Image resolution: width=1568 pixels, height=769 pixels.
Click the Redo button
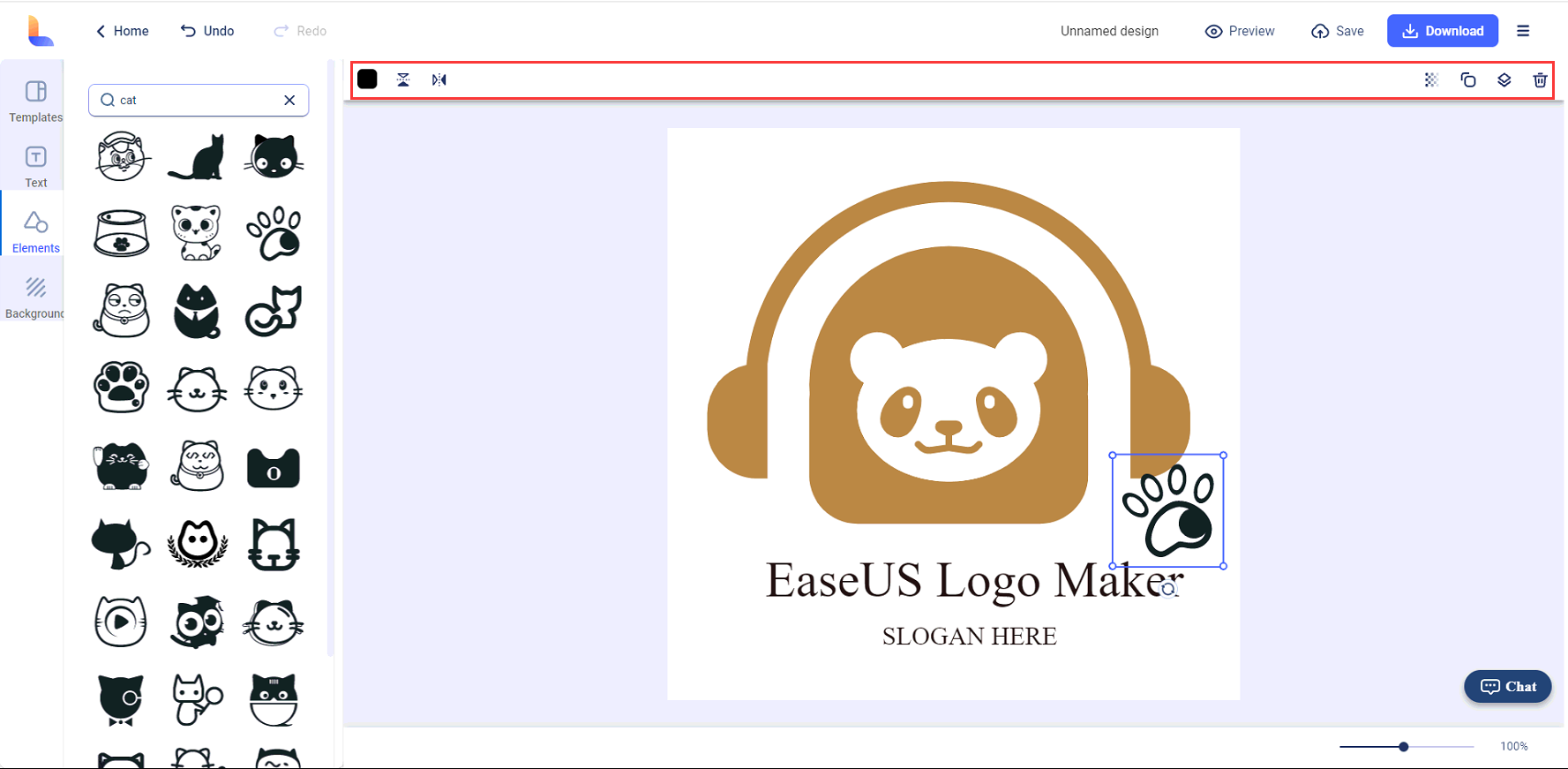pyautogui.click(x=300, y=31)
